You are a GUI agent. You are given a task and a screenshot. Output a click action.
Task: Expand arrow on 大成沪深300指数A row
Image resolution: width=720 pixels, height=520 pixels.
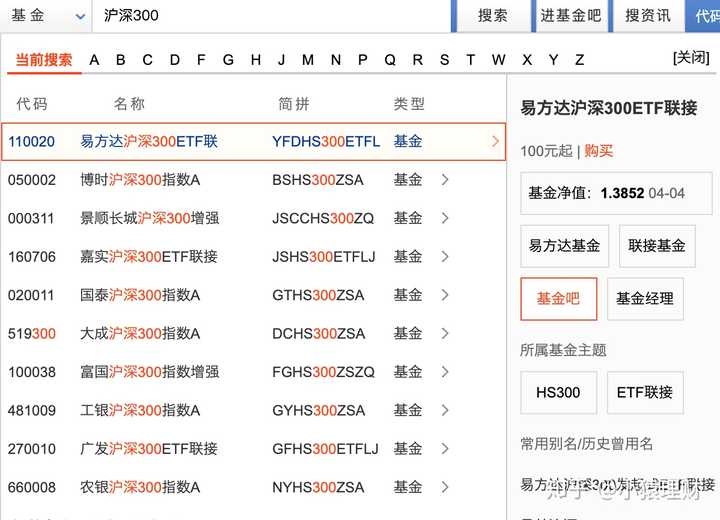[444, 333]
